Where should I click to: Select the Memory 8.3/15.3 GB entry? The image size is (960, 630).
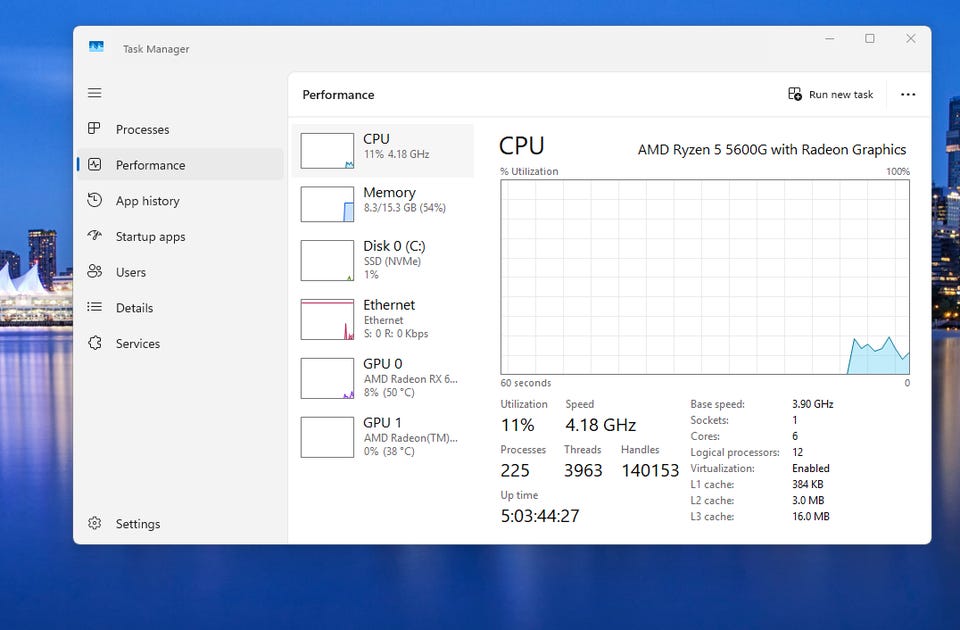[x=383, y=204]
